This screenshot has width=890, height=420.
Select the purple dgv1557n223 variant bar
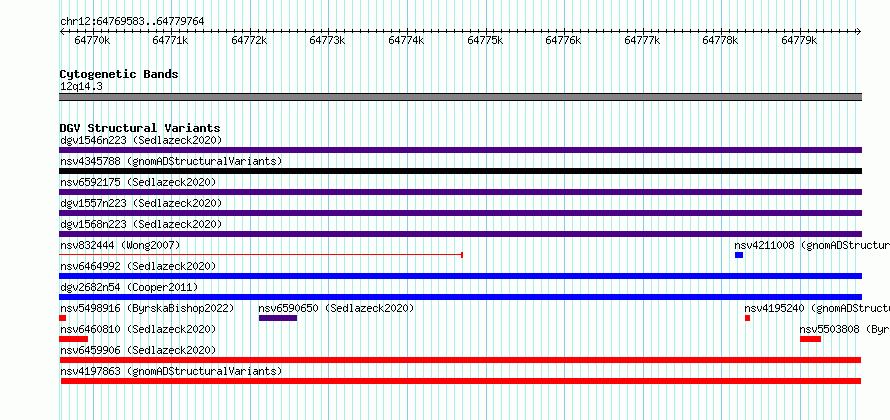[460, 213]
